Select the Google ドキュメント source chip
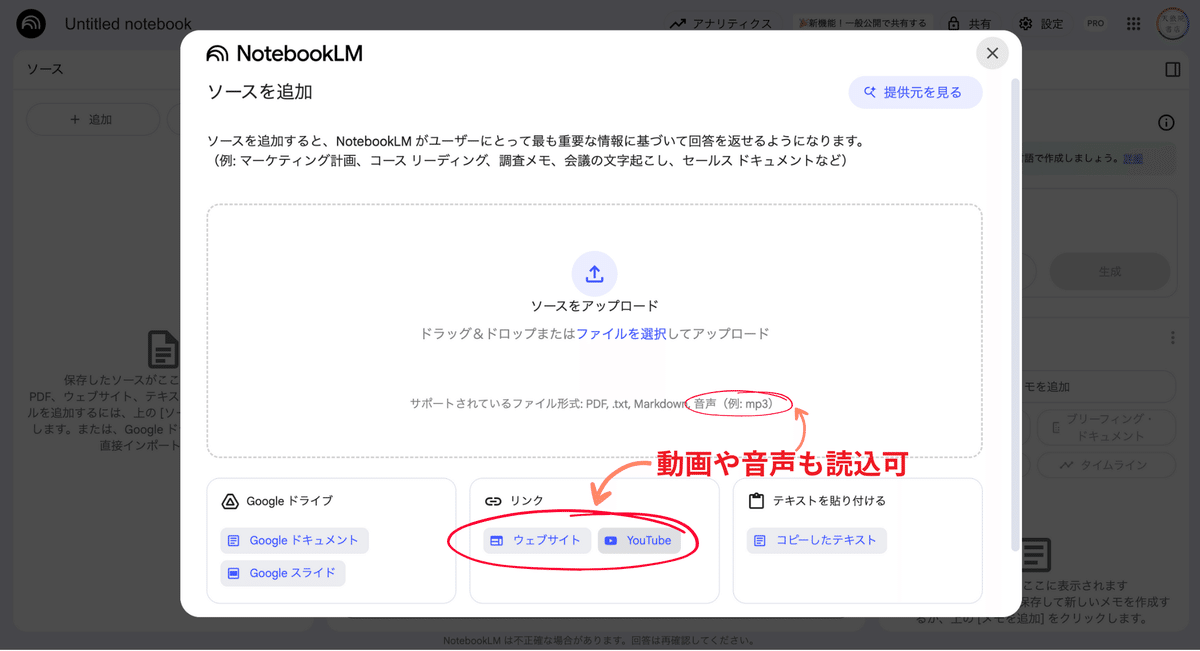The width and height of the screenshot is (1200, 651). pyautogui.click(x=295, y=540)
